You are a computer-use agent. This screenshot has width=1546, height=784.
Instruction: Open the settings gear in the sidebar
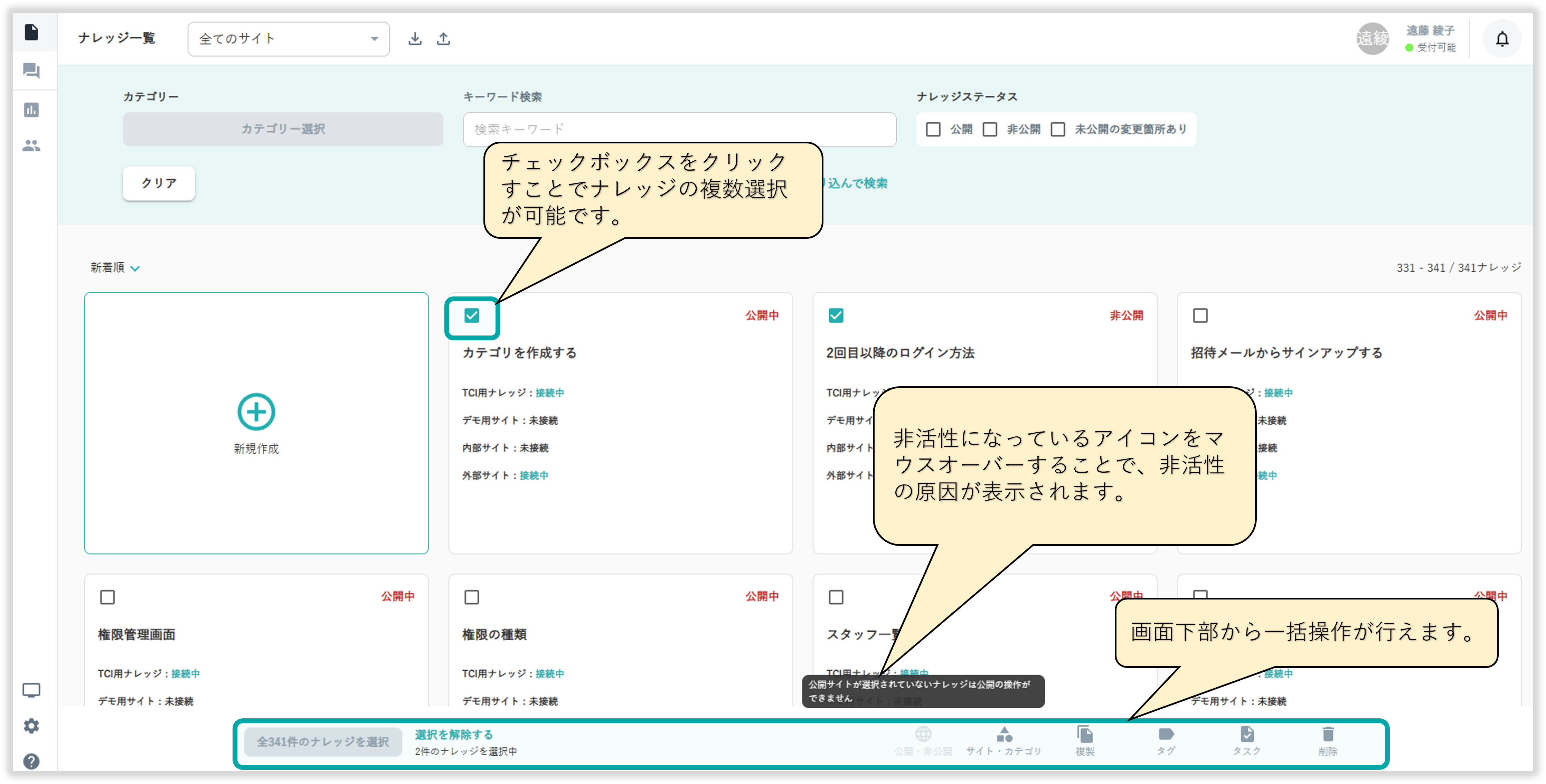(31, 726)
